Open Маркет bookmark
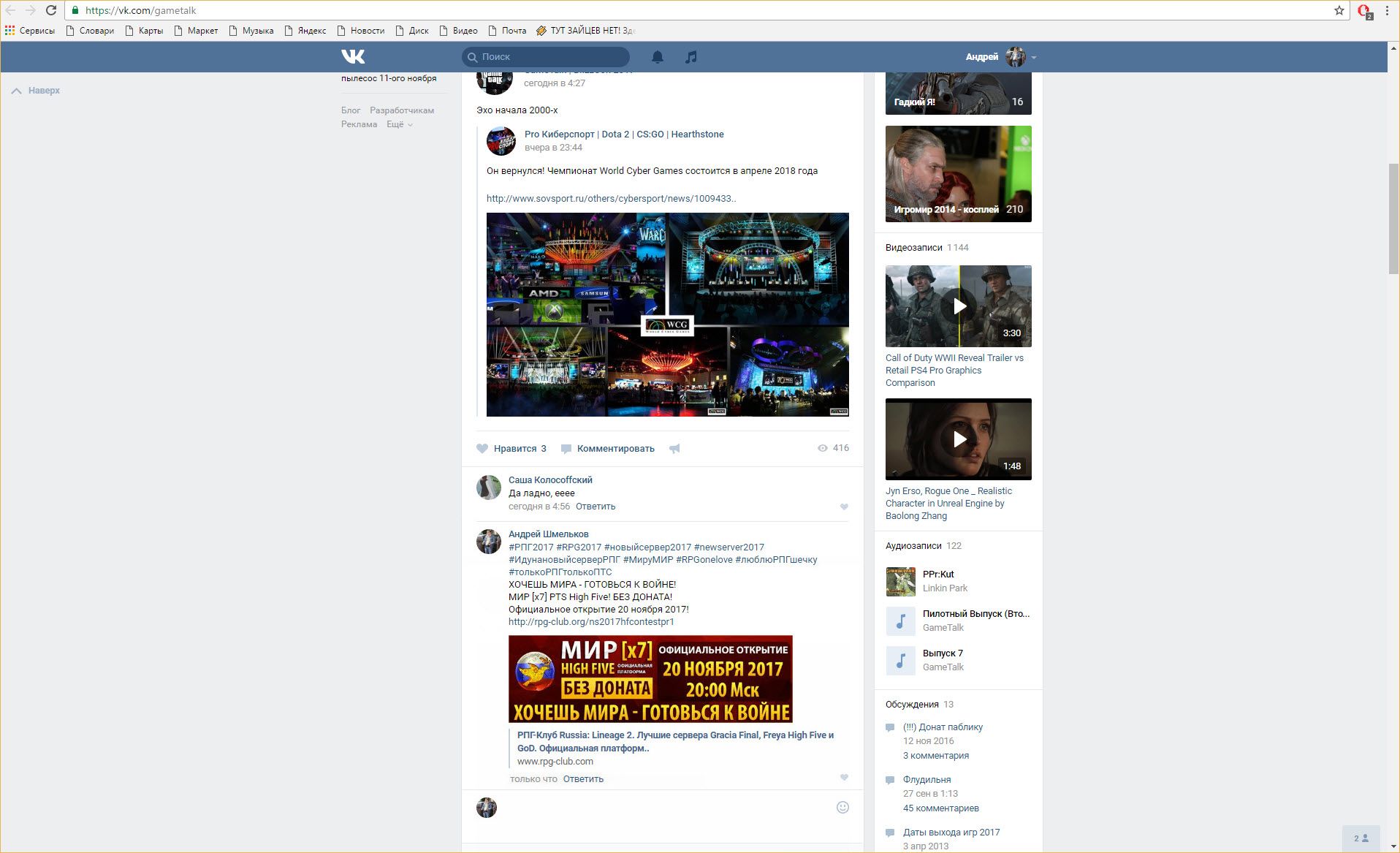1400x853 pixels. click(196, 31)
